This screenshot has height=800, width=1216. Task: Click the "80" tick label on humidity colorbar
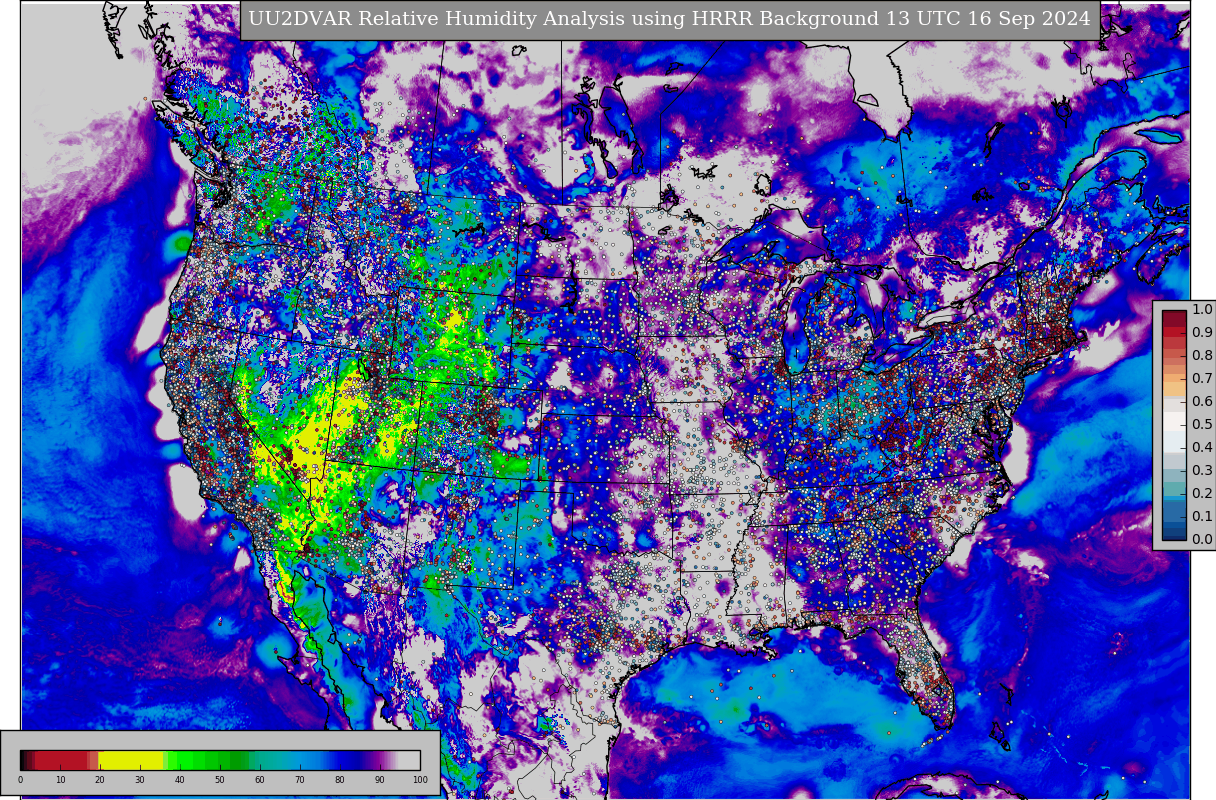click(x=339, y=780)
